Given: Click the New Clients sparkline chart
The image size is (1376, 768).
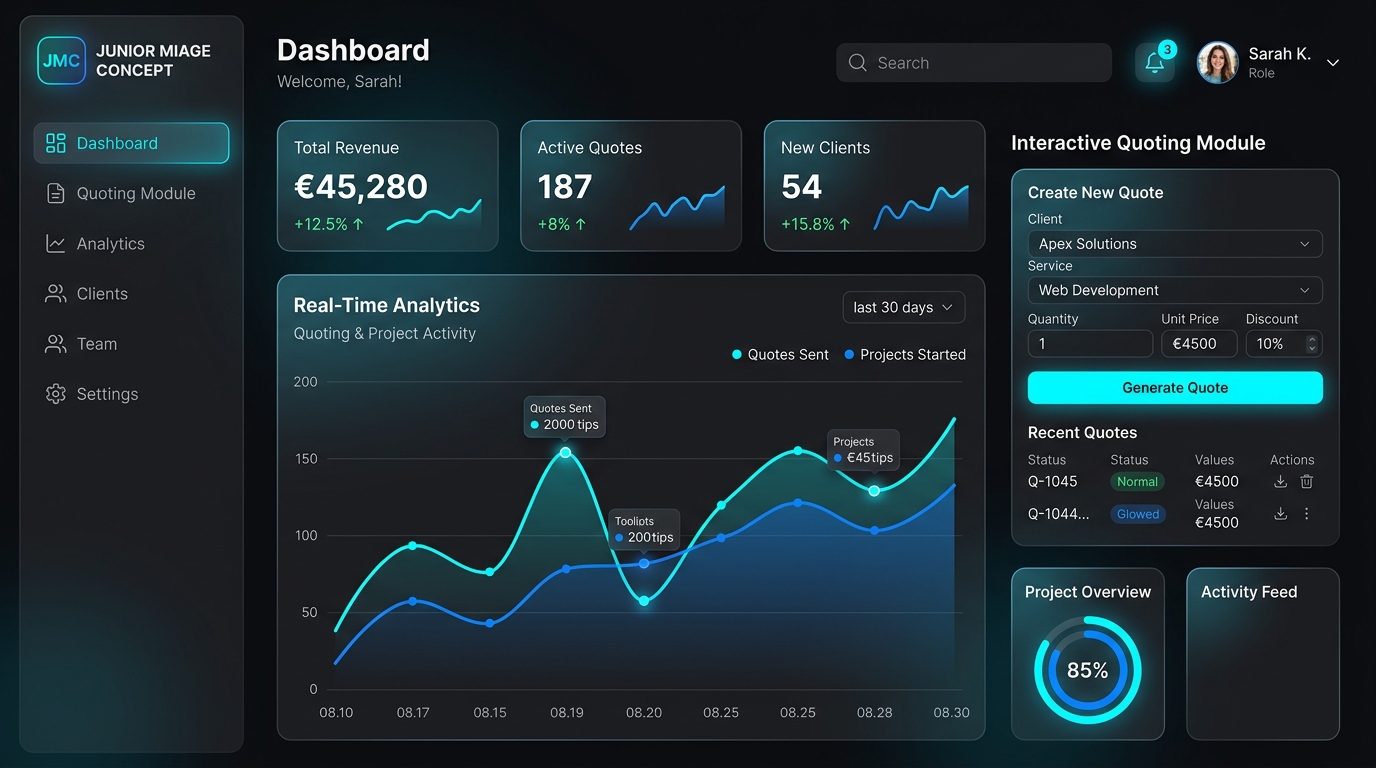Looking at the screenshot, I should (921, 207).
